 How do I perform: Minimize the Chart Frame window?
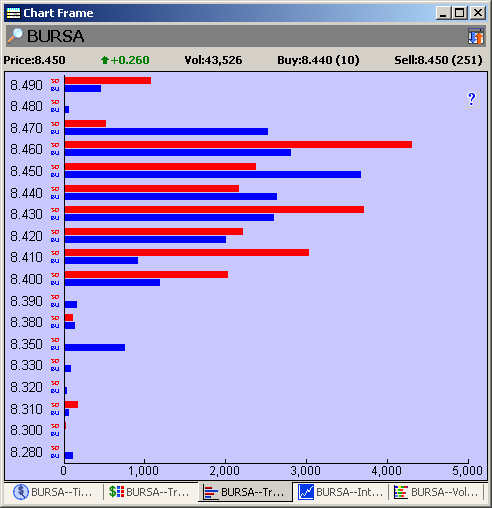click(444, 13)
